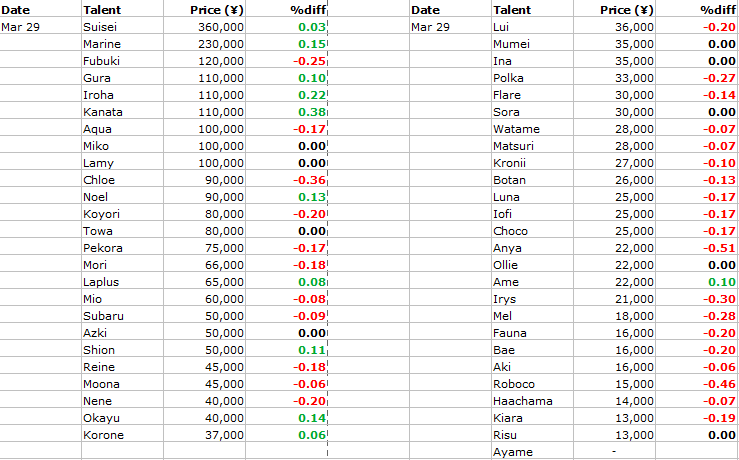This screenshot has height=460, width=739.
Task: Click the Pekora talent cell
Action: tap(123, 248)
